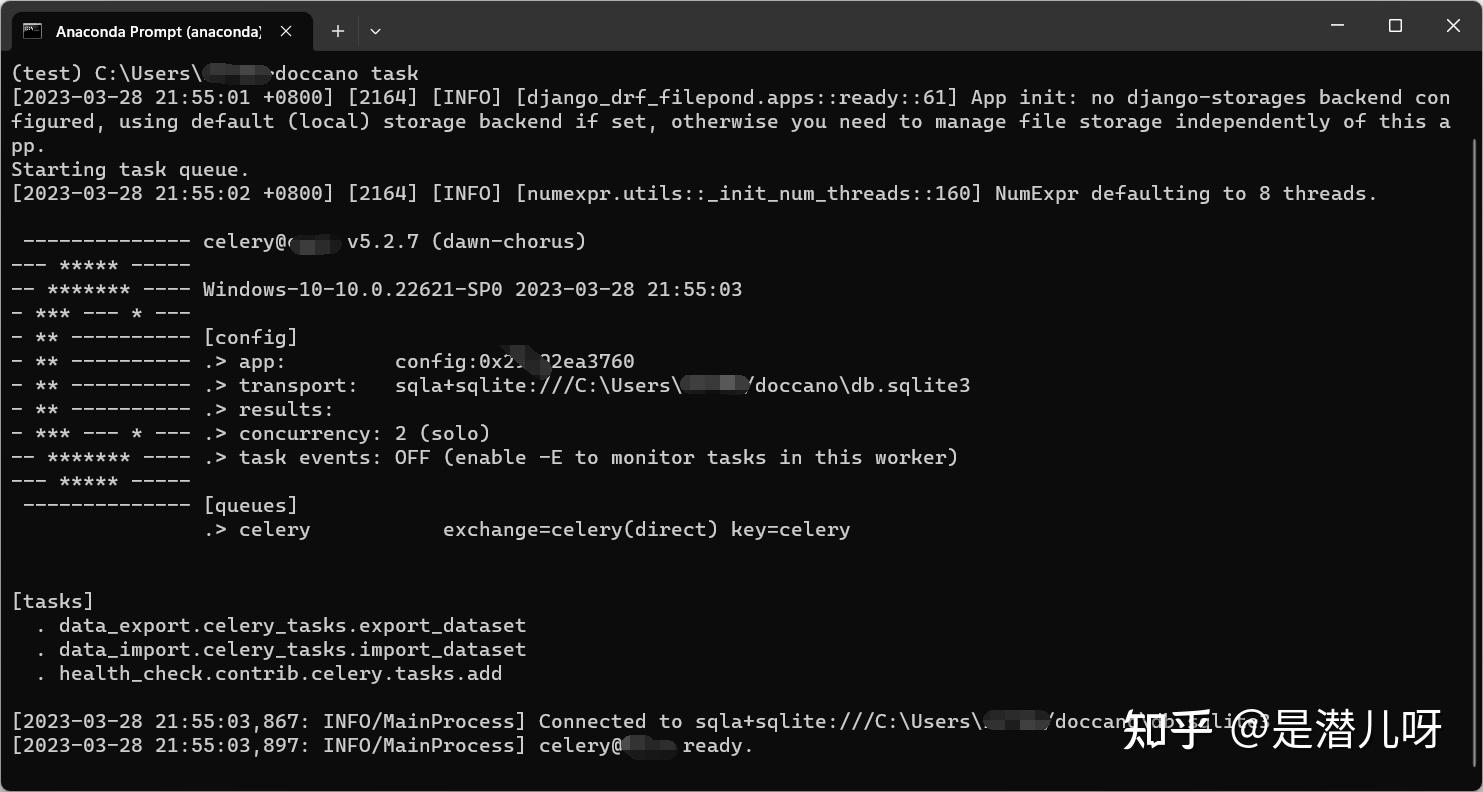Click the import_dataset task line

point(292,649)
